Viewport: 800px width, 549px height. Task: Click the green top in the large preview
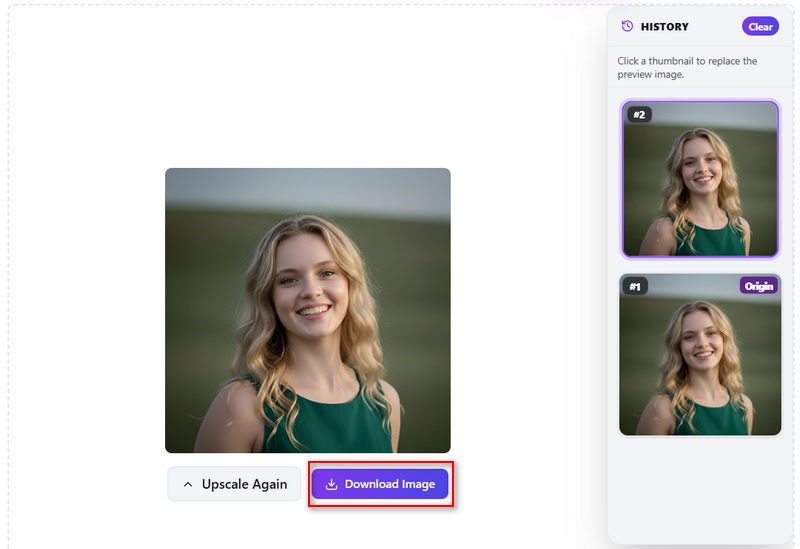coord(327,421)
